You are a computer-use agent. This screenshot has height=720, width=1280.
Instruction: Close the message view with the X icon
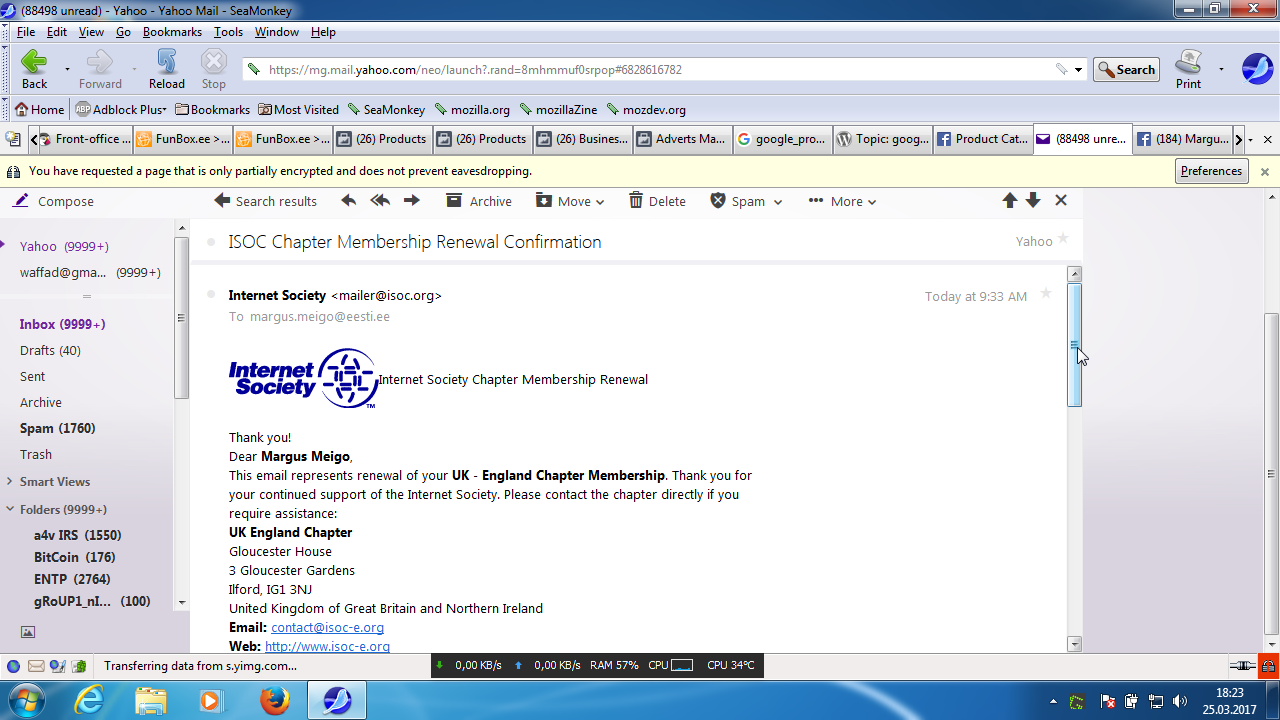[x=1061, y=201]
